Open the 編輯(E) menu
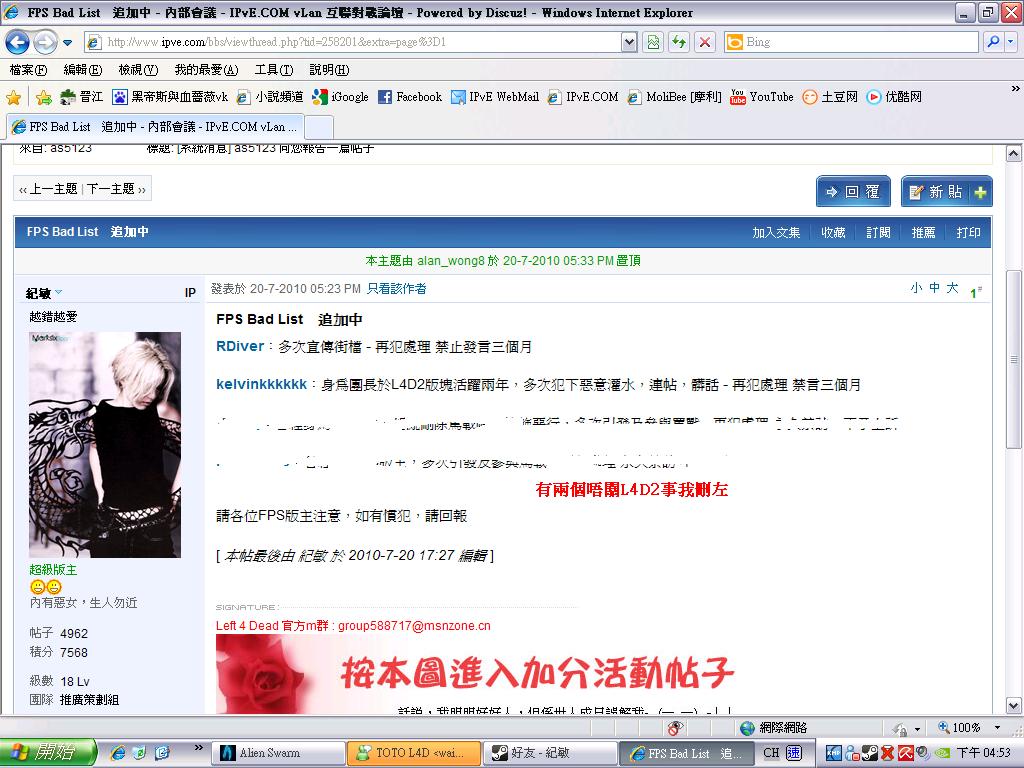Image resolution: width=1024 pixels, height=768 pixels. (x=83, y=70)
